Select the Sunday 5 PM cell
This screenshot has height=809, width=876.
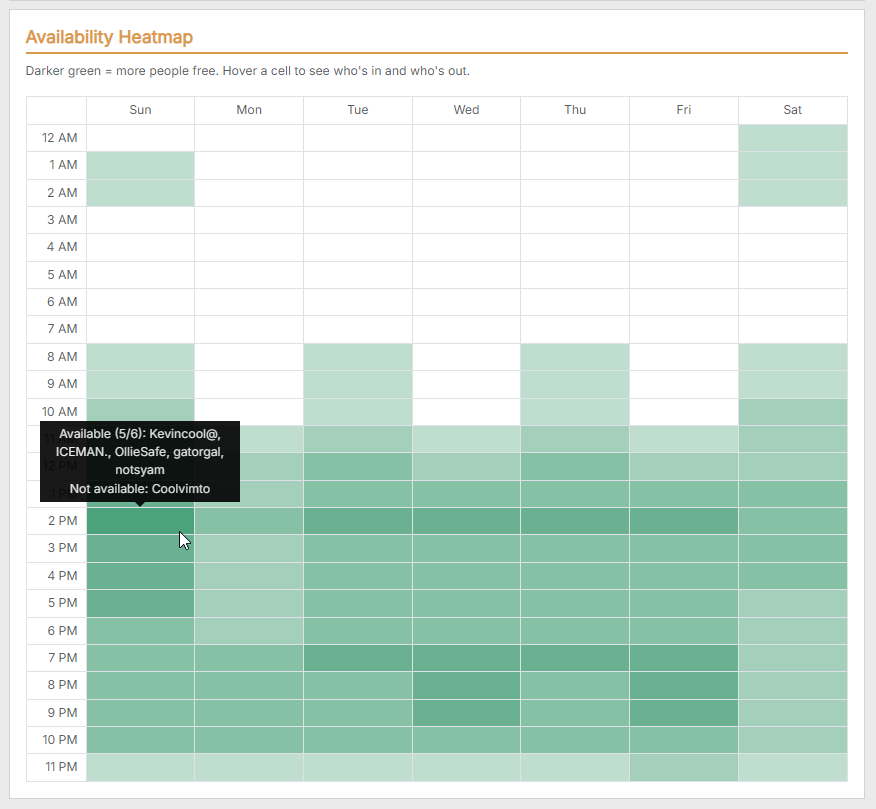tap(140, 603)
